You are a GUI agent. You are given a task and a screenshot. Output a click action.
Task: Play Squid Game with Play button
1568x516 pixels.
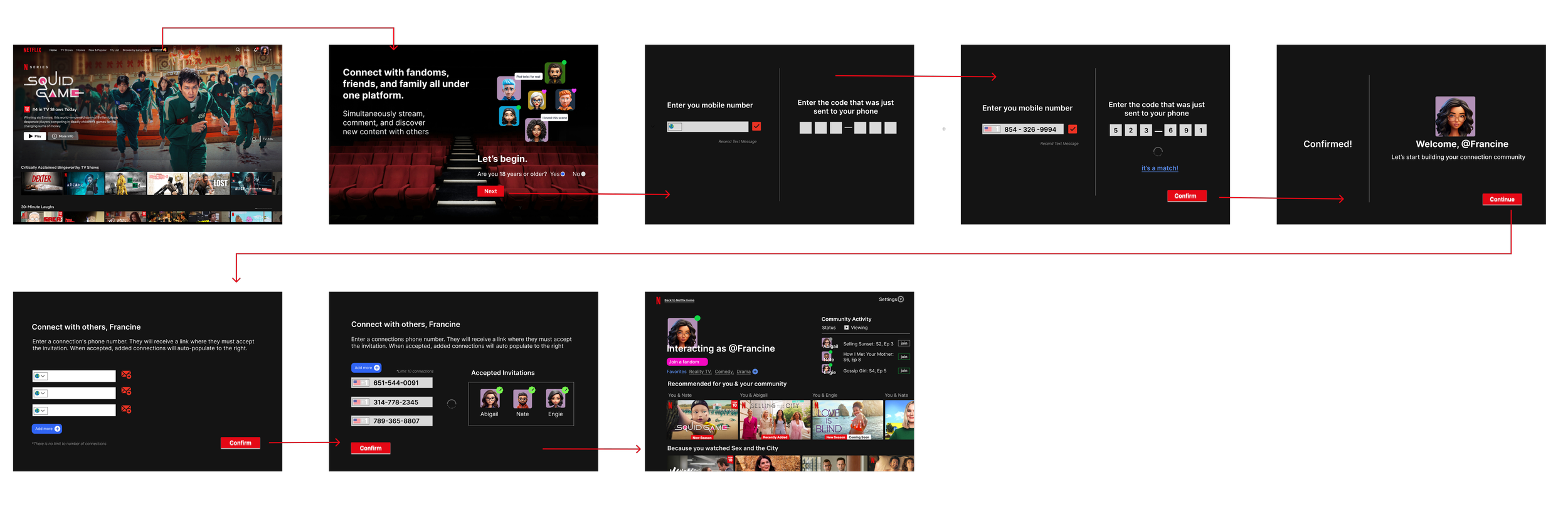click(34, 136)
